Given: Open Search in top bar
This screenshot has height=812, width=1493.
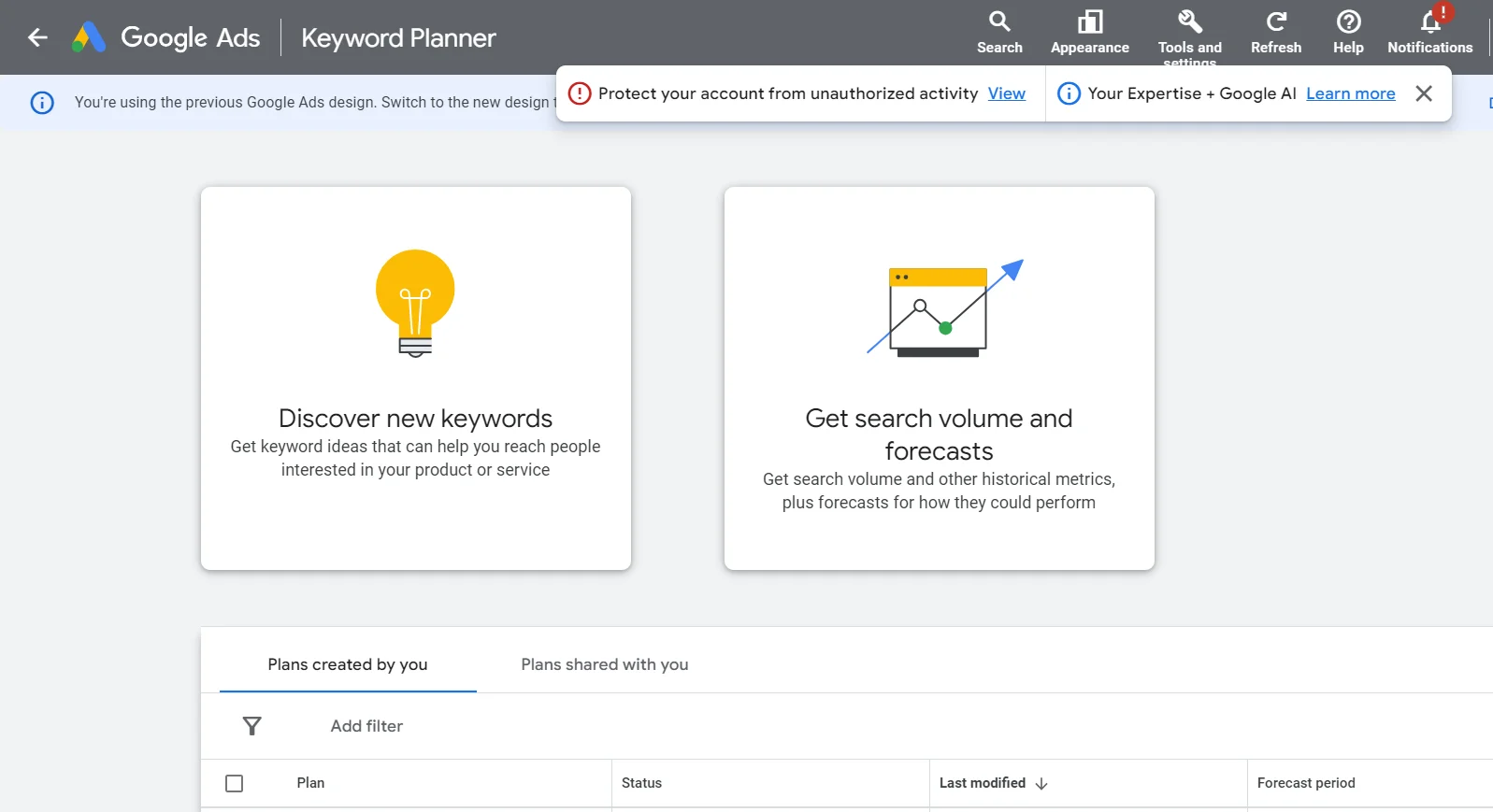Looking at the screenshot, I should coord(999,33).
